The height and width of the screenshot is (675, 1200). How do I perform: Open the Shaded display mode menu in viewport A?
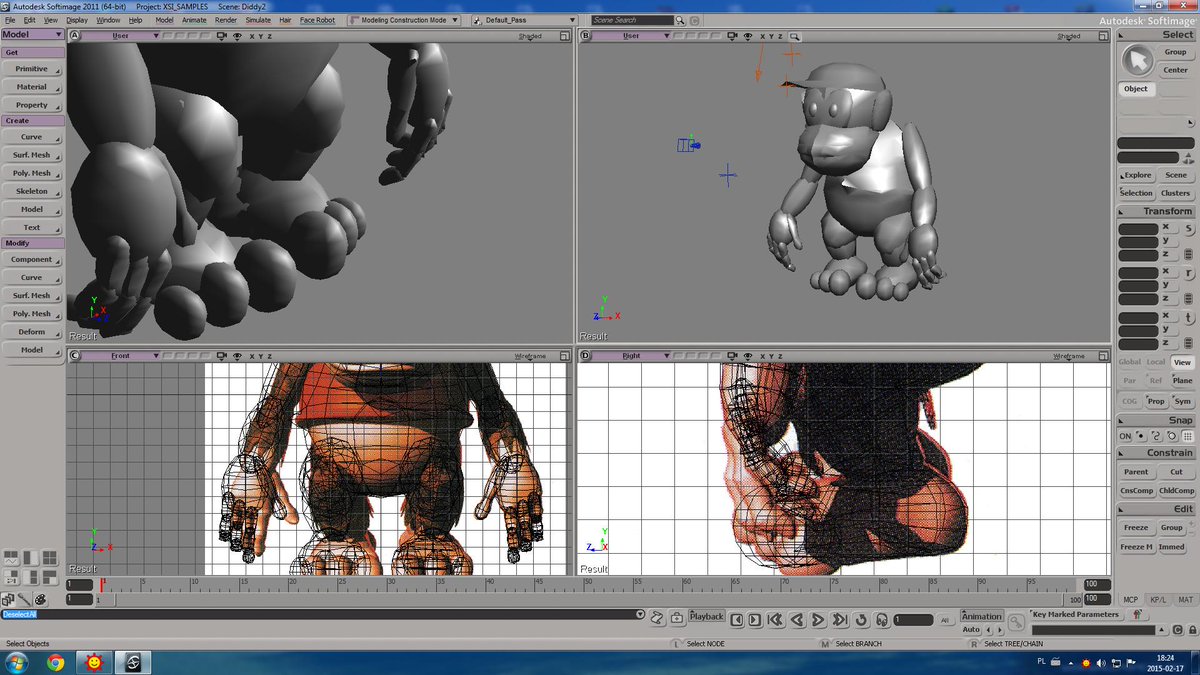530,36
